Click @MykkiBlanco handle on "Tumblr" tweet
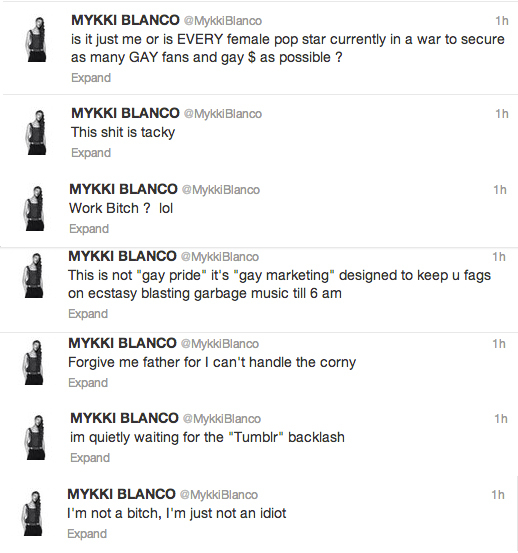518x553 pixels. point(222,419)
